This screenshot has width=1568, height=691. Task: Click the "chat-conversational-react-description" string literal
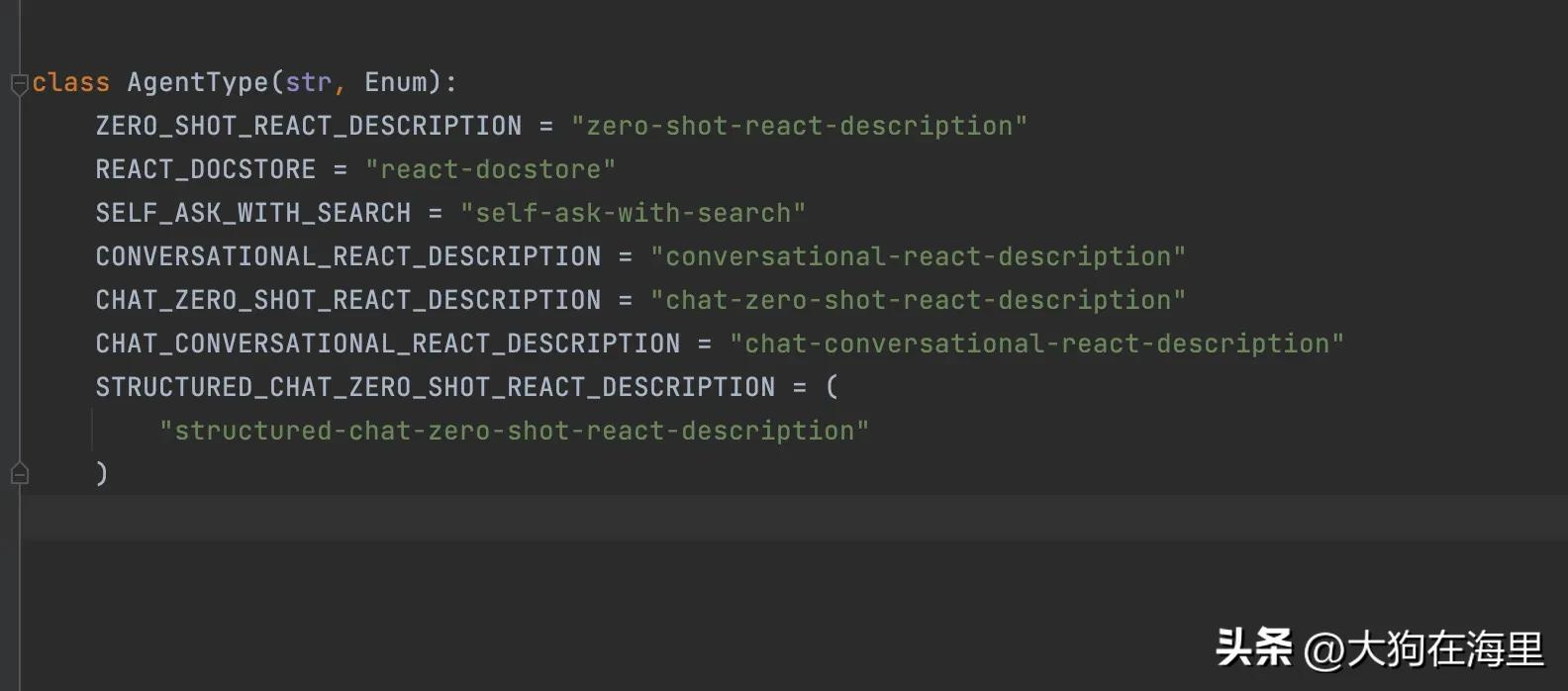pos(1036,344)
